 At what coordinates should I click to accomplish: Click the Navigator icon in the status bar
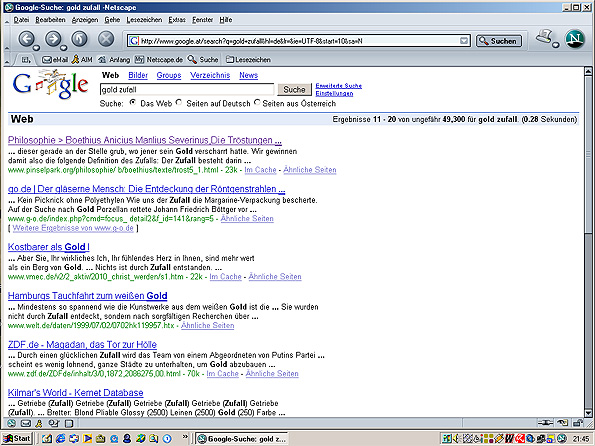pyautogui.click(x=11, y=423)
